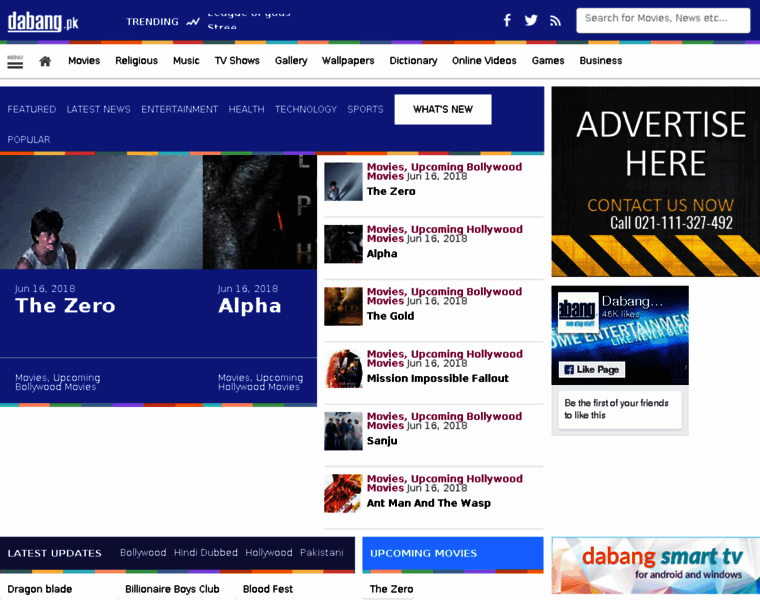Switch to the HEALTH tab
This screenshot has height=600, width=760.
point(246,110)
